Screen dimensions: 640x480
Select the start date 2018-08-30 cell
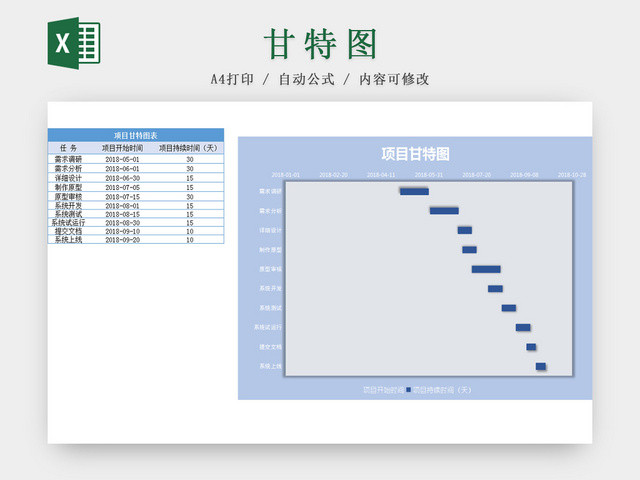tap(122, 223)
